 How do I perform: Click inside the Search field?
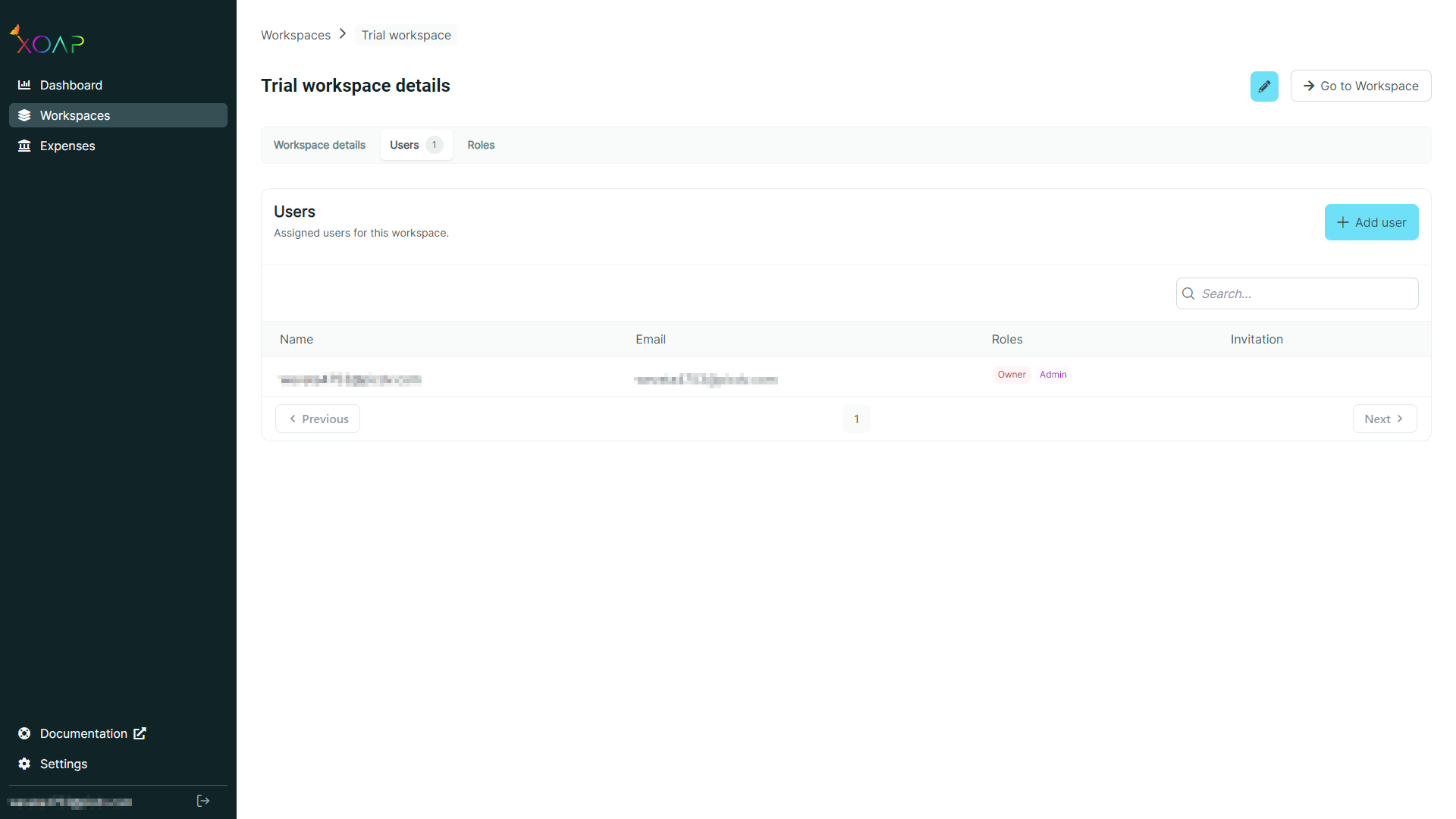tap(1297, 293)
